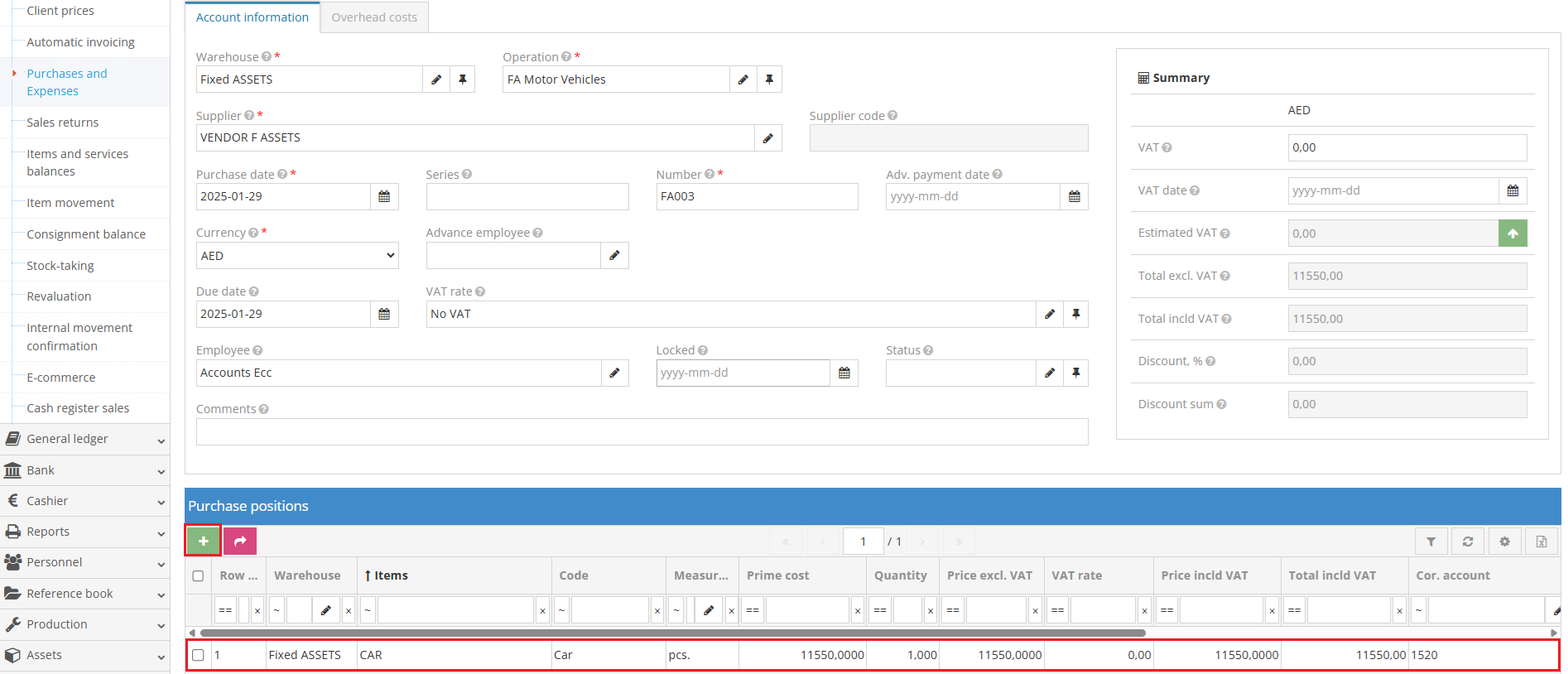Open grid settings gear icon
1568x674 pixels.
[1504, 542]
